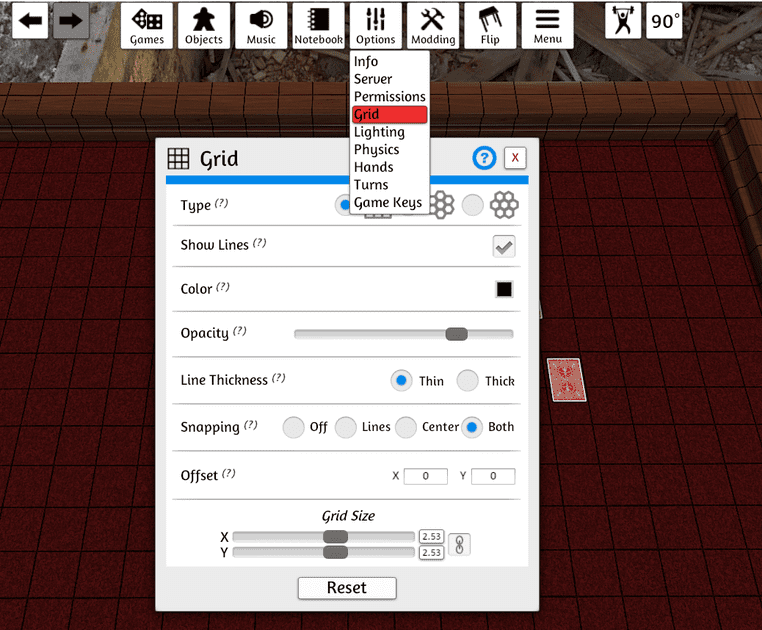762x630 pixels.
Task: Click the Offset X input field
Action: click(426, 476)
